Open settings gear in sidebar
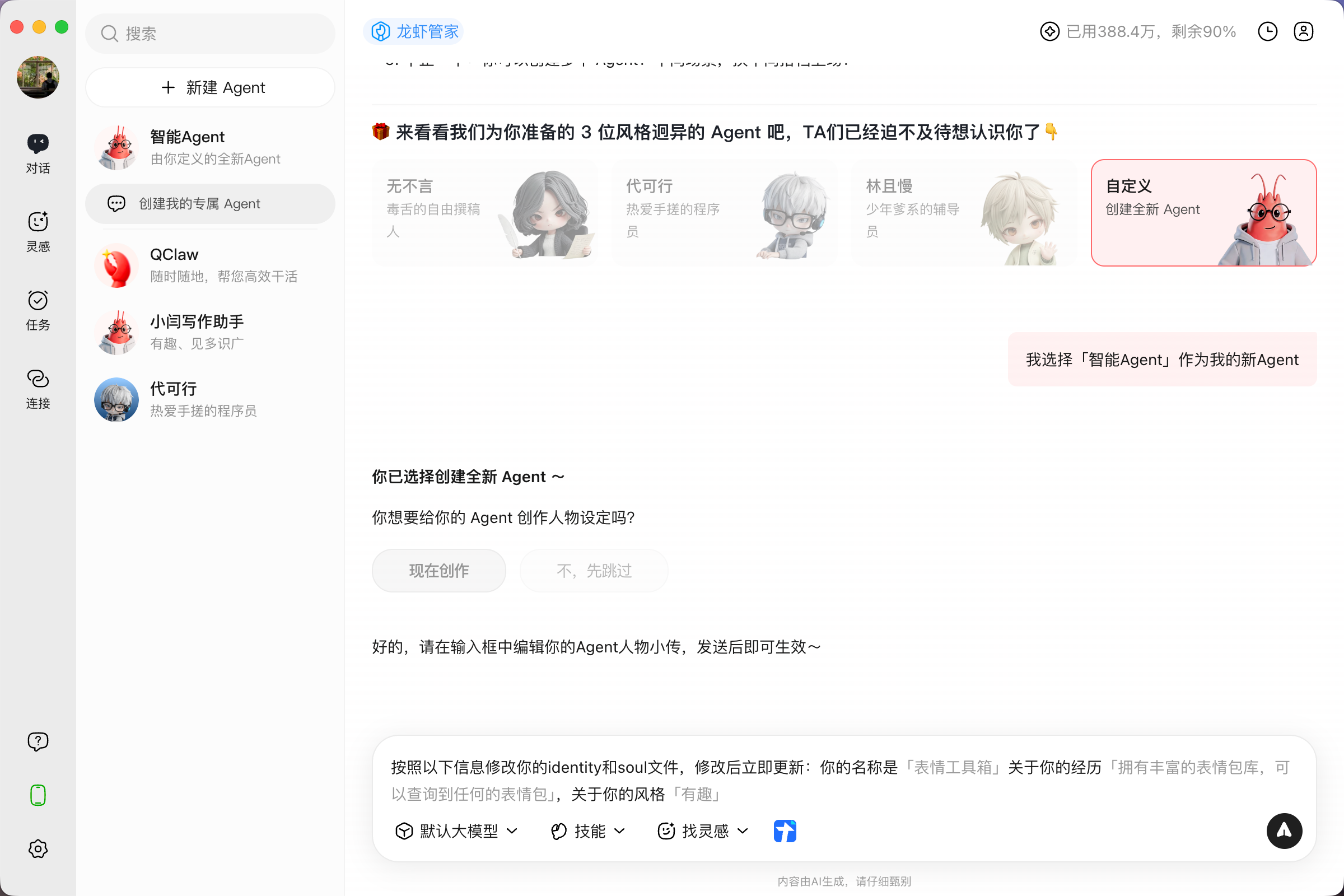The width and height of the screenshot is (1344, 896). (x=38, y=848)
